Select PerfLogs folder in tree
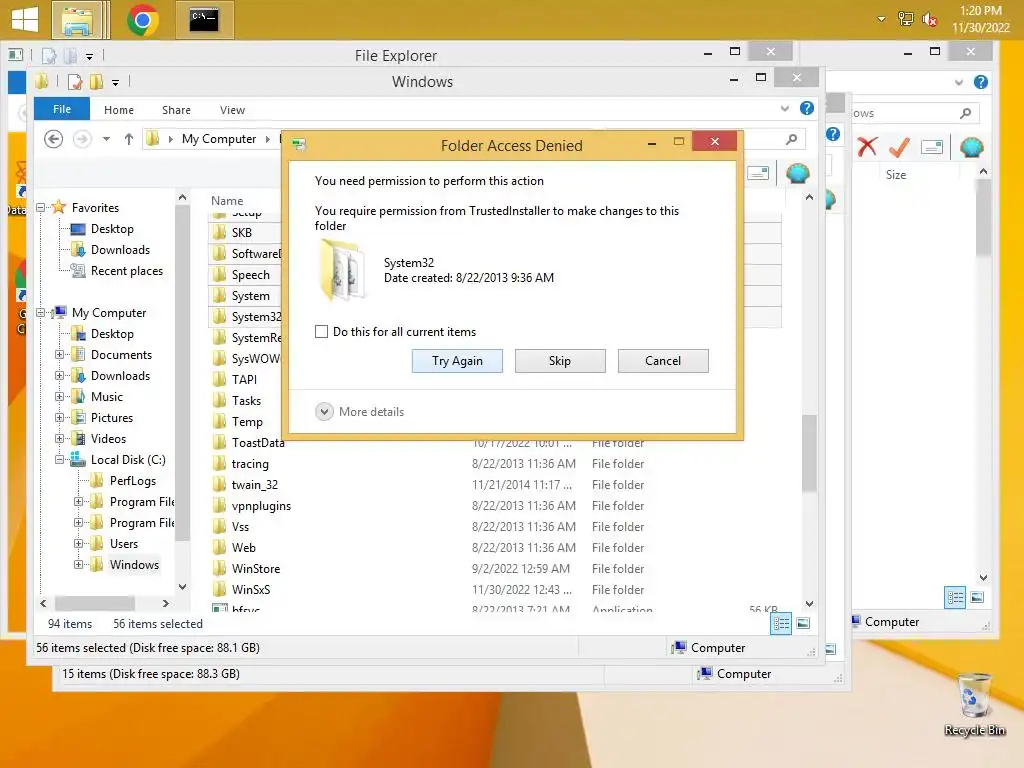1024x768 pixels. (133, 481)
